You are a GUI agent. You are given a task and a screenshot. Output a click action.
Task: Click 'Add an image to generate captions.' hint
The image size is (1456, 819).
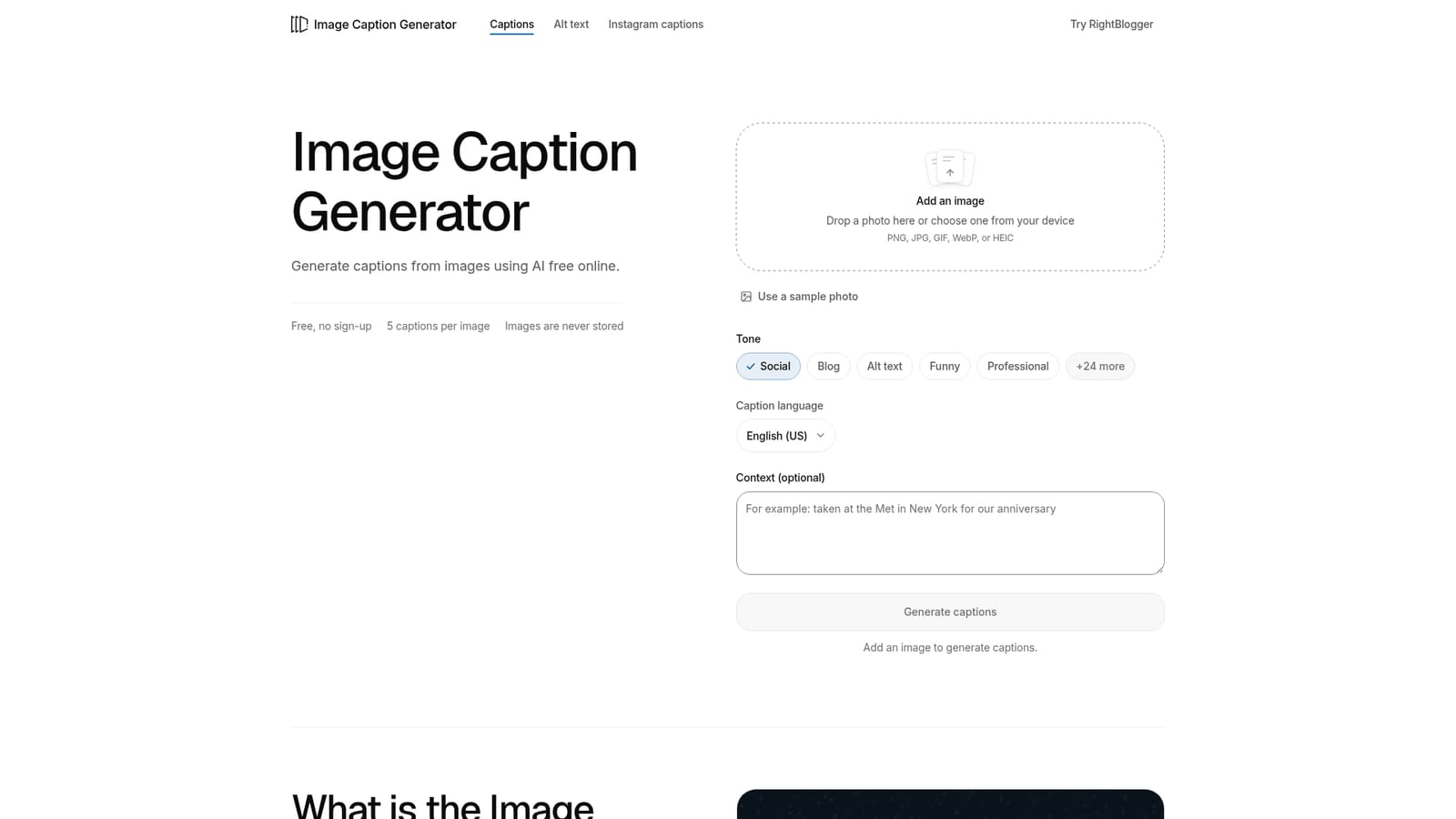point(950,648)
